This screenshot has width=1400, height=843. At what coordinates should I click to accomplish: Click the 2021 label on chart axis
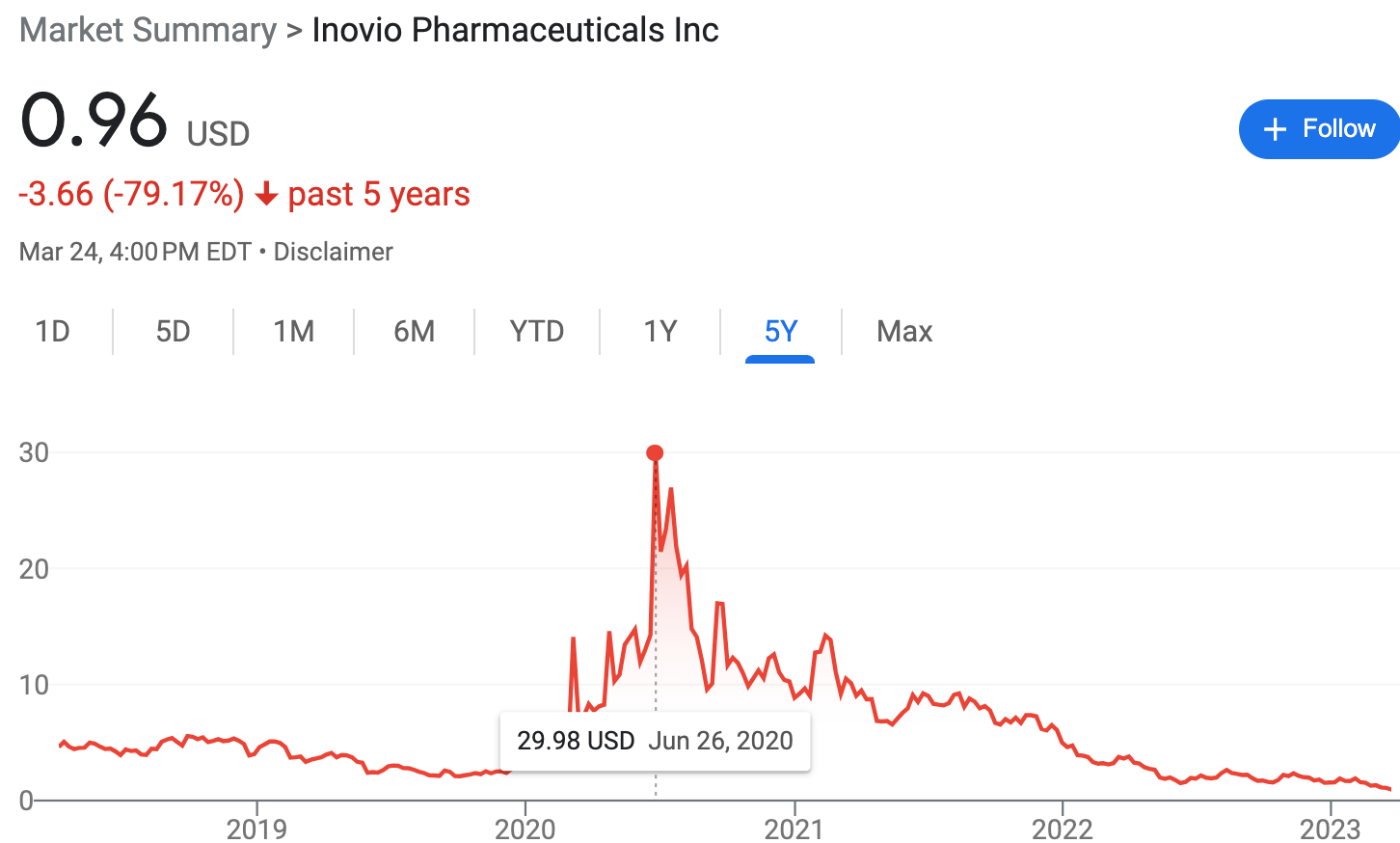(794, 829)
